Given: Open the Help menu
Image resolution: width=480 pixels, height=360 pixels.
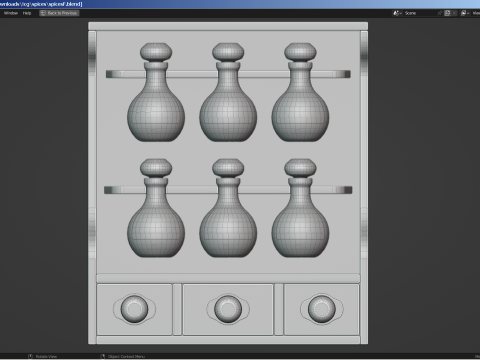Looking at the screenshot, I should (27, 13).
